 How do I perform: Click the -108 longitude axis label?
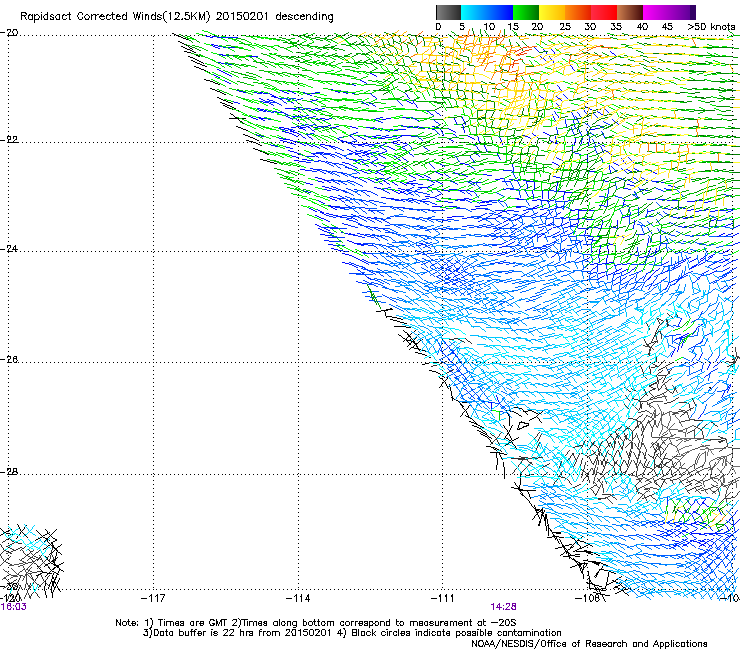click(x=587, y=599)
